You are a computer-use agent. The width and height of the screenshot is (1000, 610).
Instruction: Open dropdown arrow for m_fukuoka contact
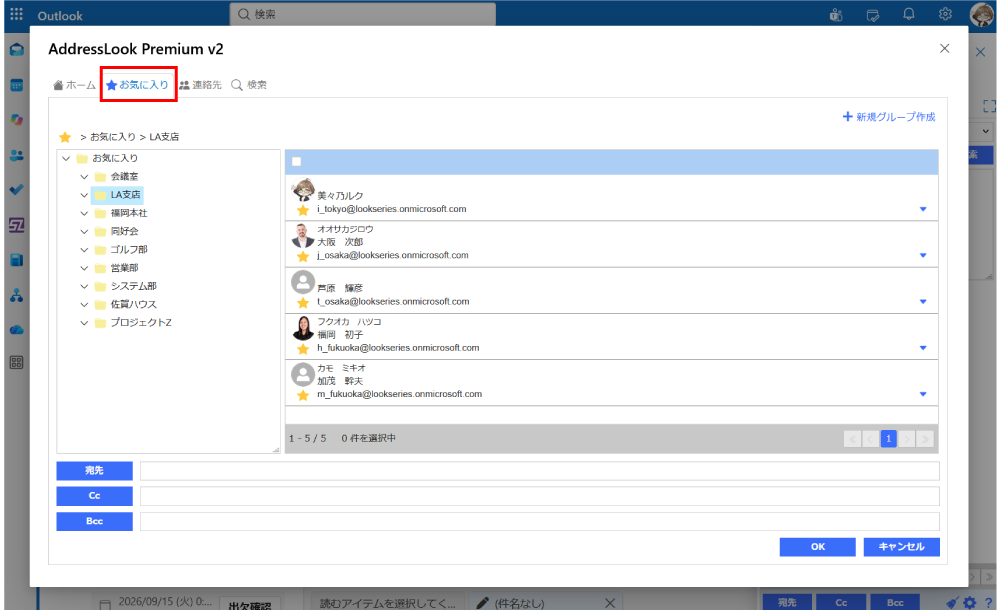pyautogui.click(x=923, y=394)
